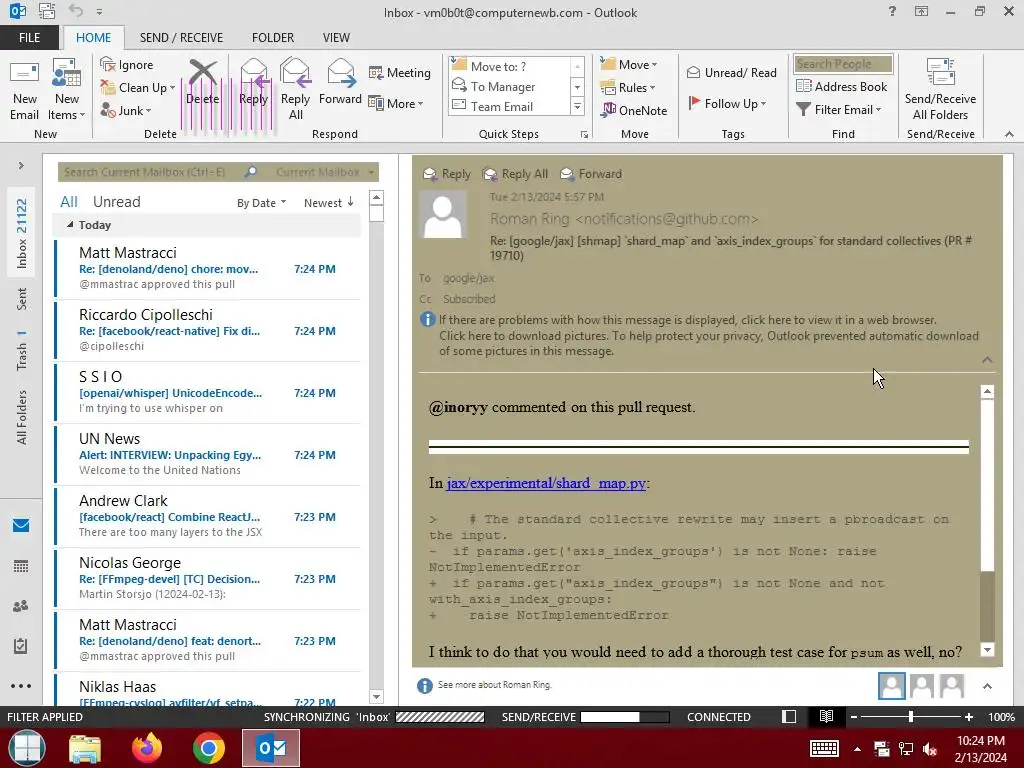
Task: Open jax/experimental/shard_map.py link
Action: [x=547, y=483]
